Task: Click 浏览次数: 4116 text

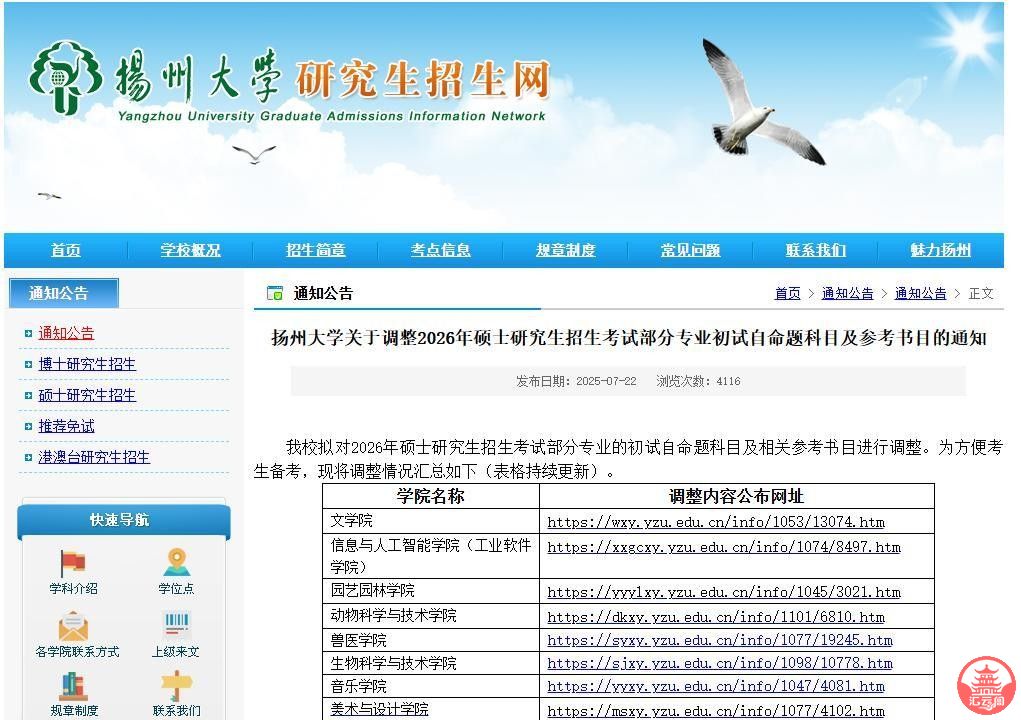Action: (x=698, y=381)
